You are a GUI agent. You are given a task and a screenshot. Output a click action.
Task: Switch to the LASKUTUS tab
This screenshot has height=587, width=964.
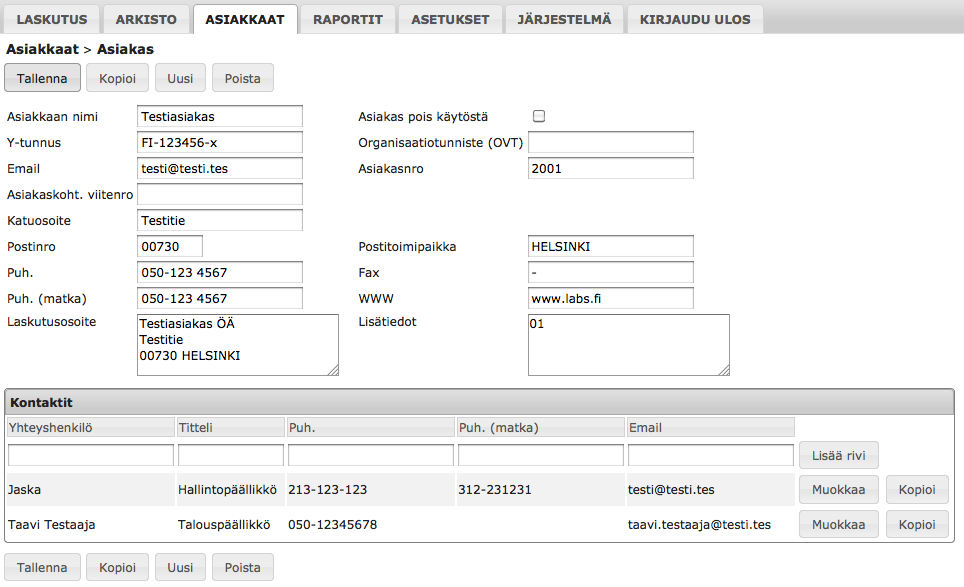tap(53, 19)
